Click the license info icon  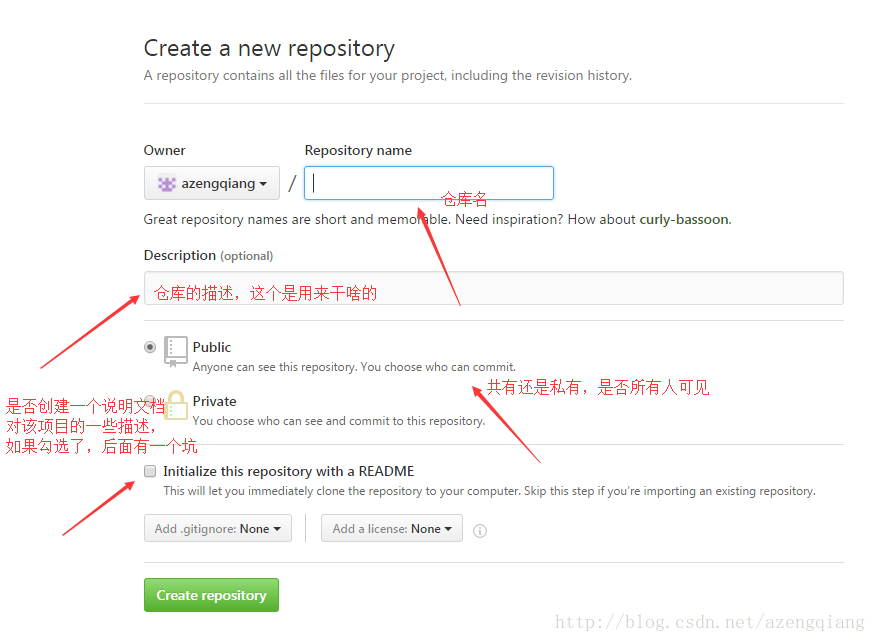[x=479, y=531]
